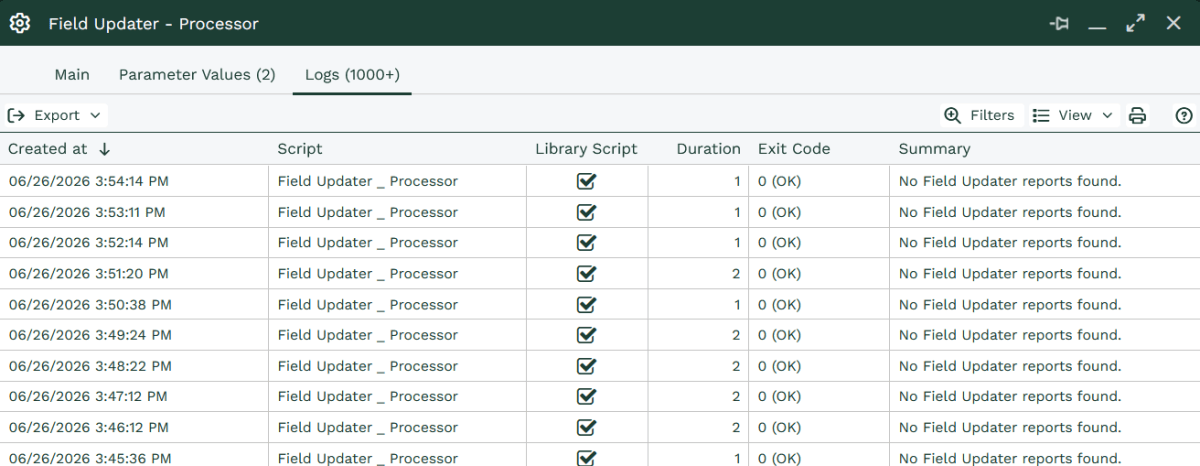1200x466 pixels.
Task: Toggle Library Script checkbox for 3:52:14 PM row
Action: [586, 243]
